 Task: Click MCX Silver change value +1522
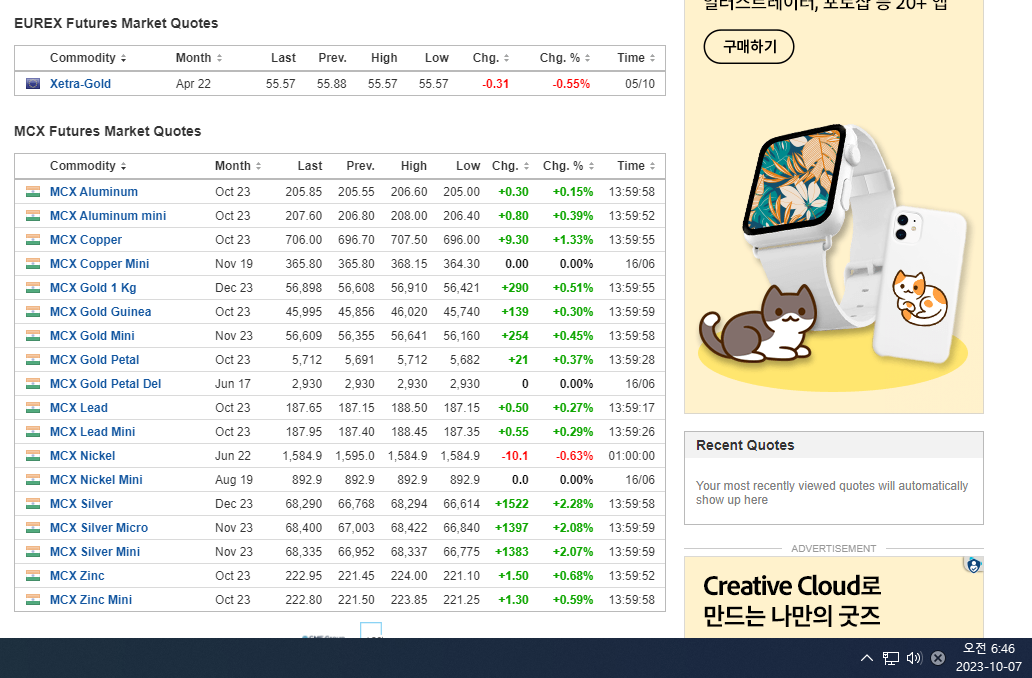coord(511,504)
